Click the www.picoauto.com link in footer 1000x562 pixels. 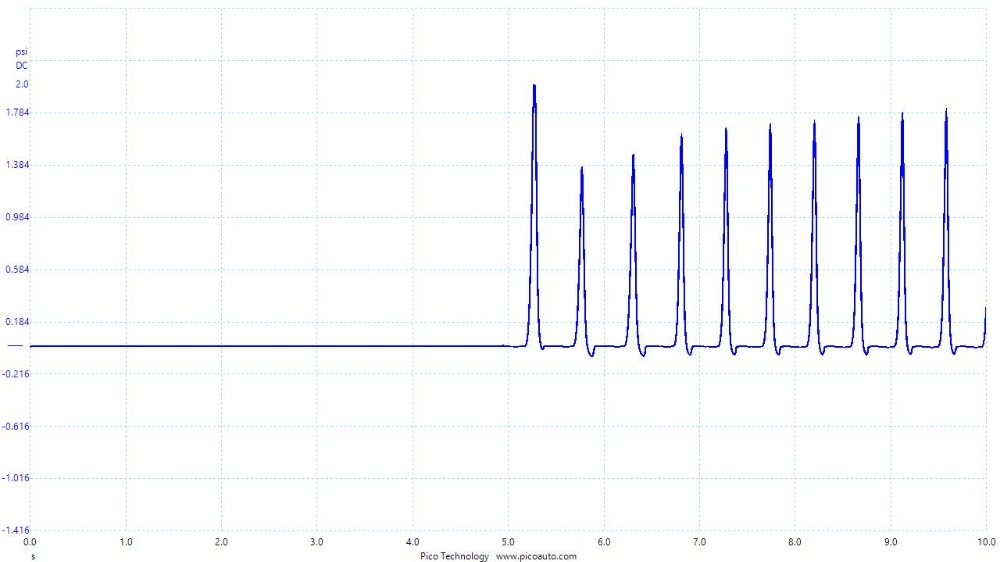pos(537,556)
